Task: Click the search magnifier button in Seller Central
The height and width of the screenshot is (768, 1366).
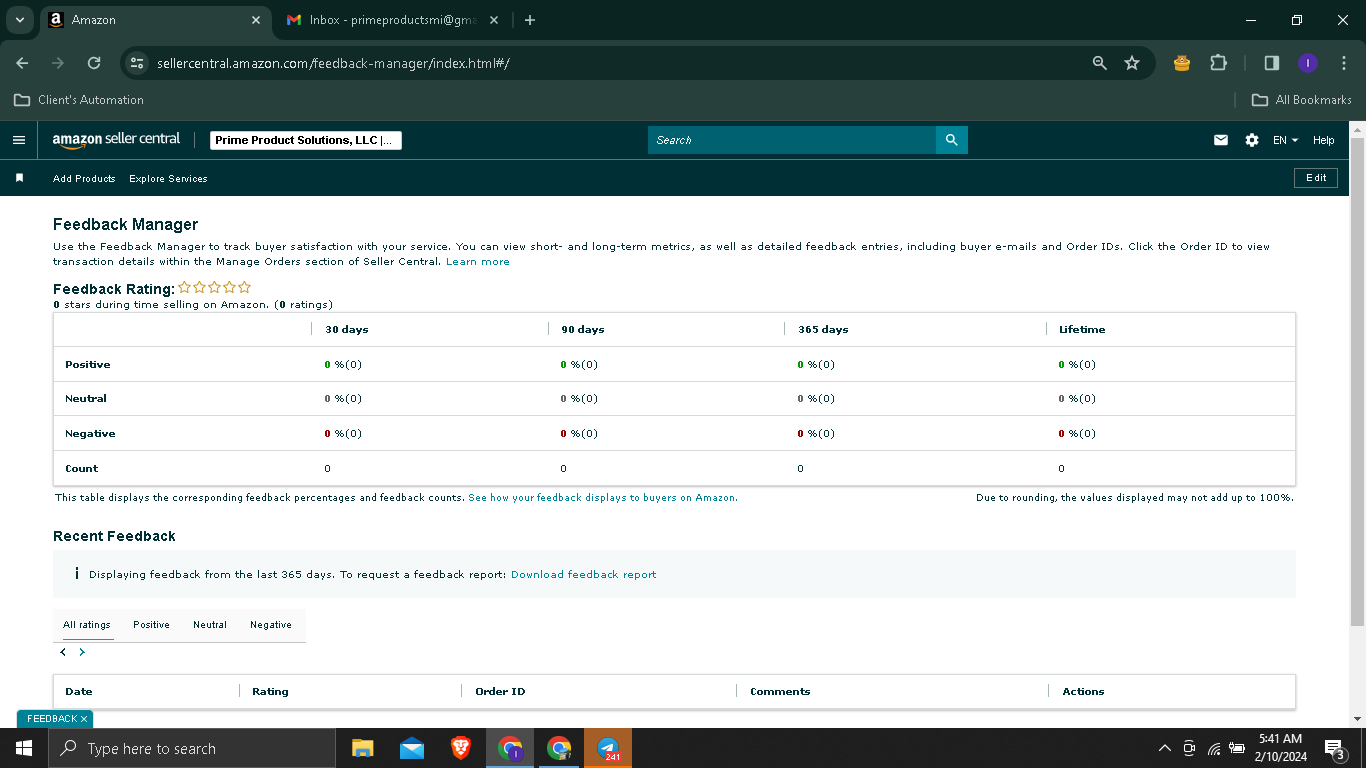Action: point(951,140)
